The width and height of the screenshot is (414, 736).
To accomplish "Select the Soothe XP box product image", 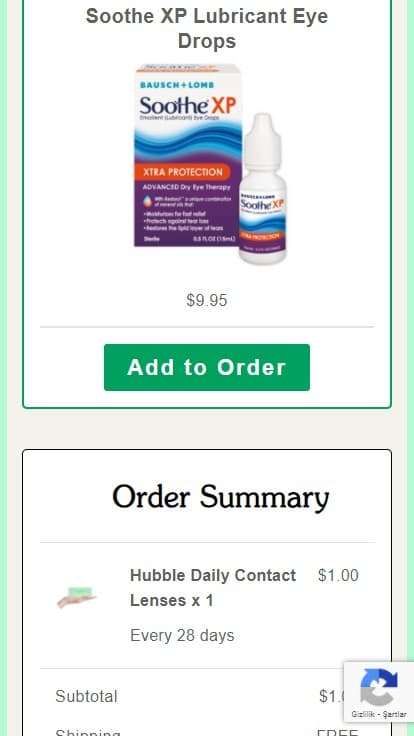I will pos(188,156).
